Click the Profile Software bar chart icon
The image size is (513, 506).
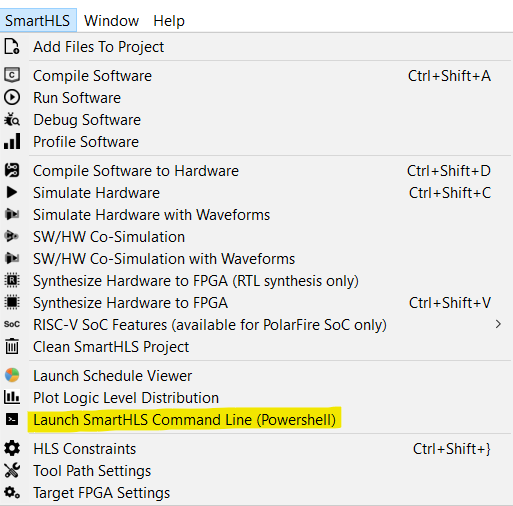tap(12, 141)
